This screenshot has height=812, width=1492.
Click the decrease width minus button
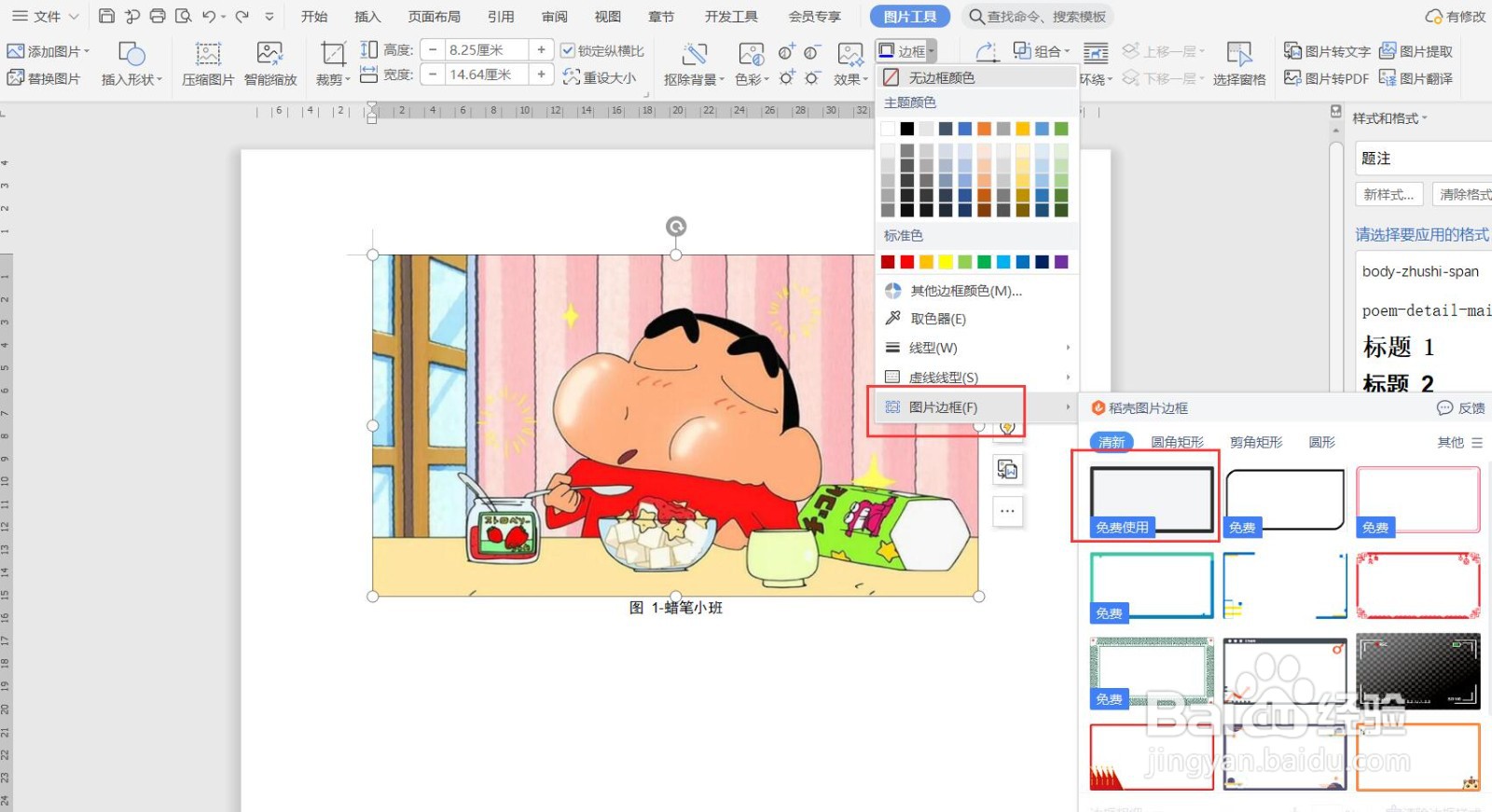[433, 74]
